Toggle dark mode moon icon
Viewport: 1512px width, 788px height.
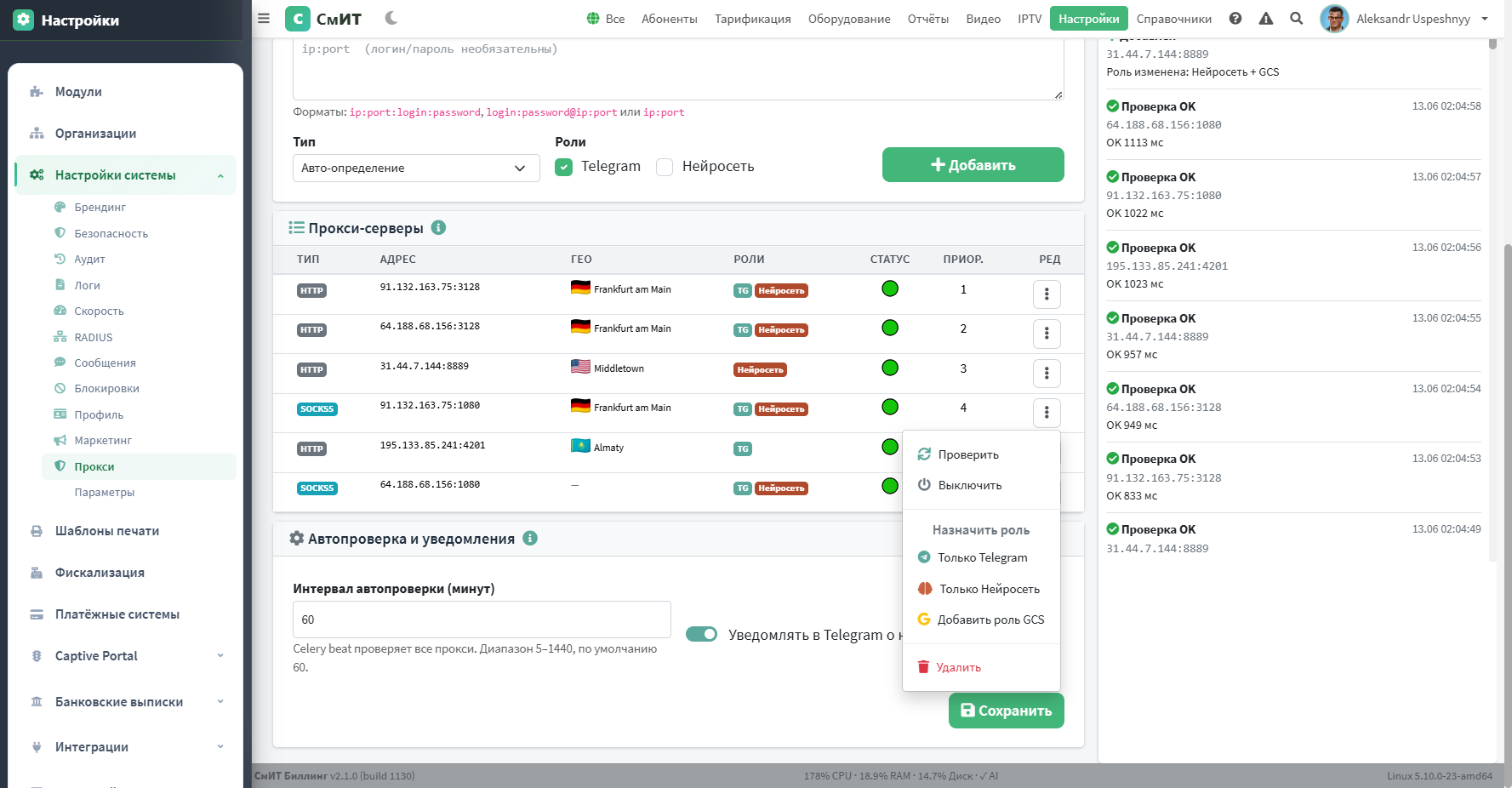point(391,18)
